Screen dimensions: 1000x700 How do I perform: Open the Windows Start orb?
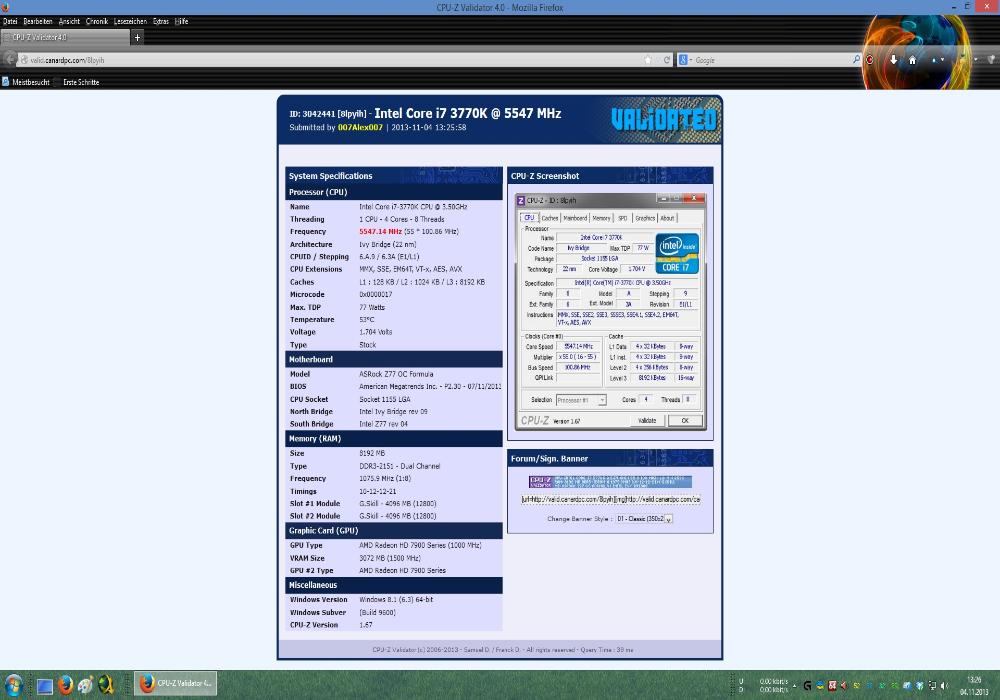tap(13, 685)
